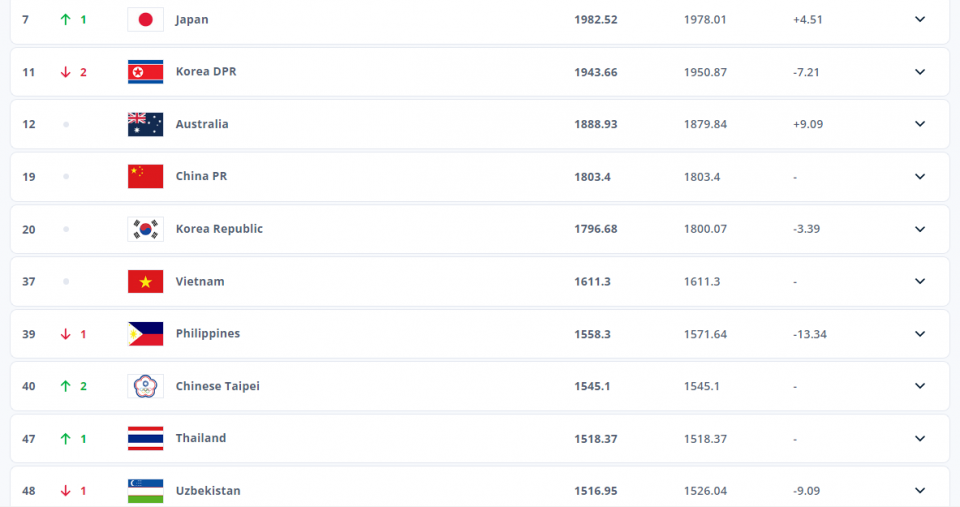The width and height of the screenshot is (960, 507).
Task: Click the Korea Republic flag icon
Action: click(x=145, y=229)
